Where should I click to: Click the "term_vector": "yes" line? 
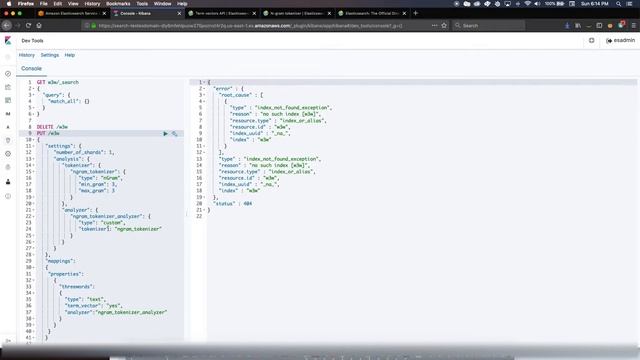93,306
